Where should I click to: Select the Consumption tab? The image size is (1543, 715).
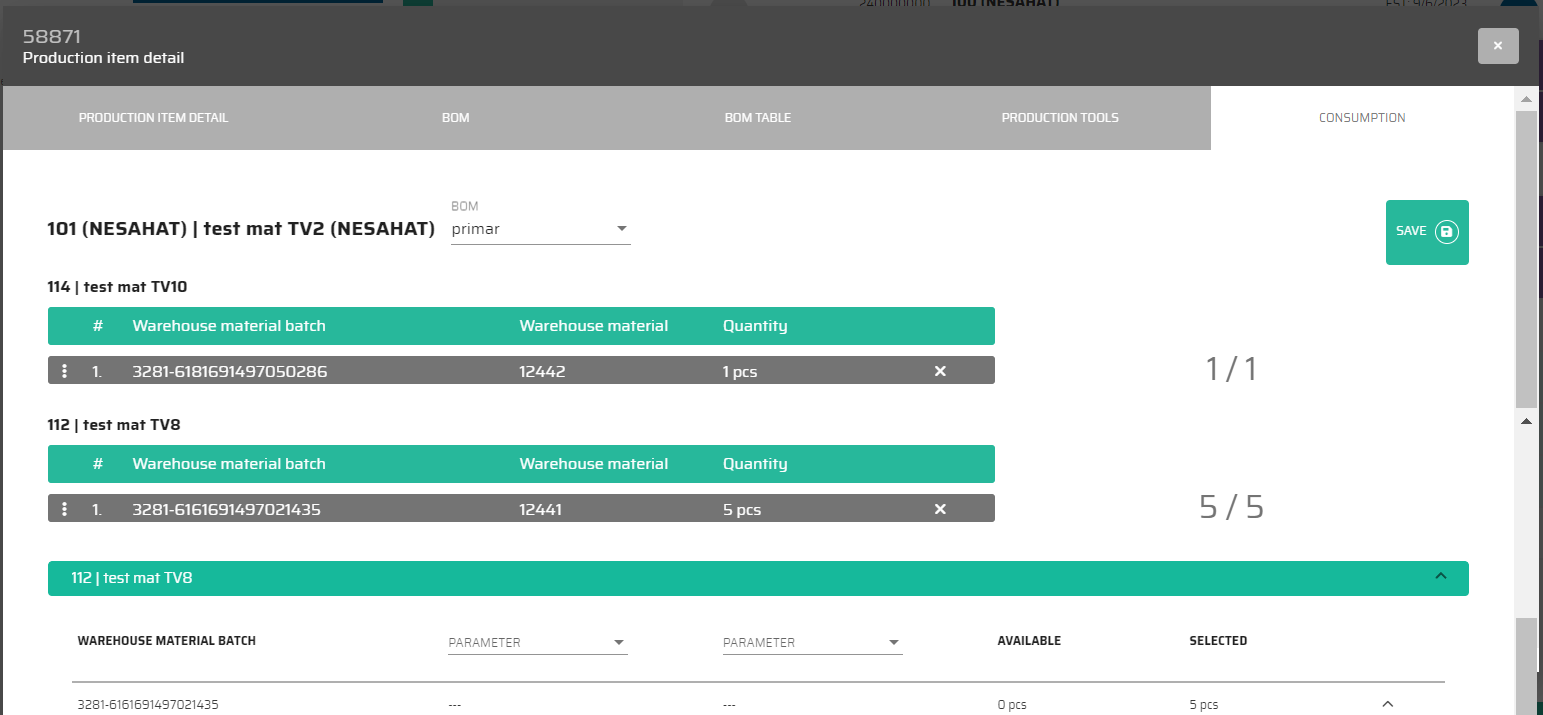[x=1361, y=118]
